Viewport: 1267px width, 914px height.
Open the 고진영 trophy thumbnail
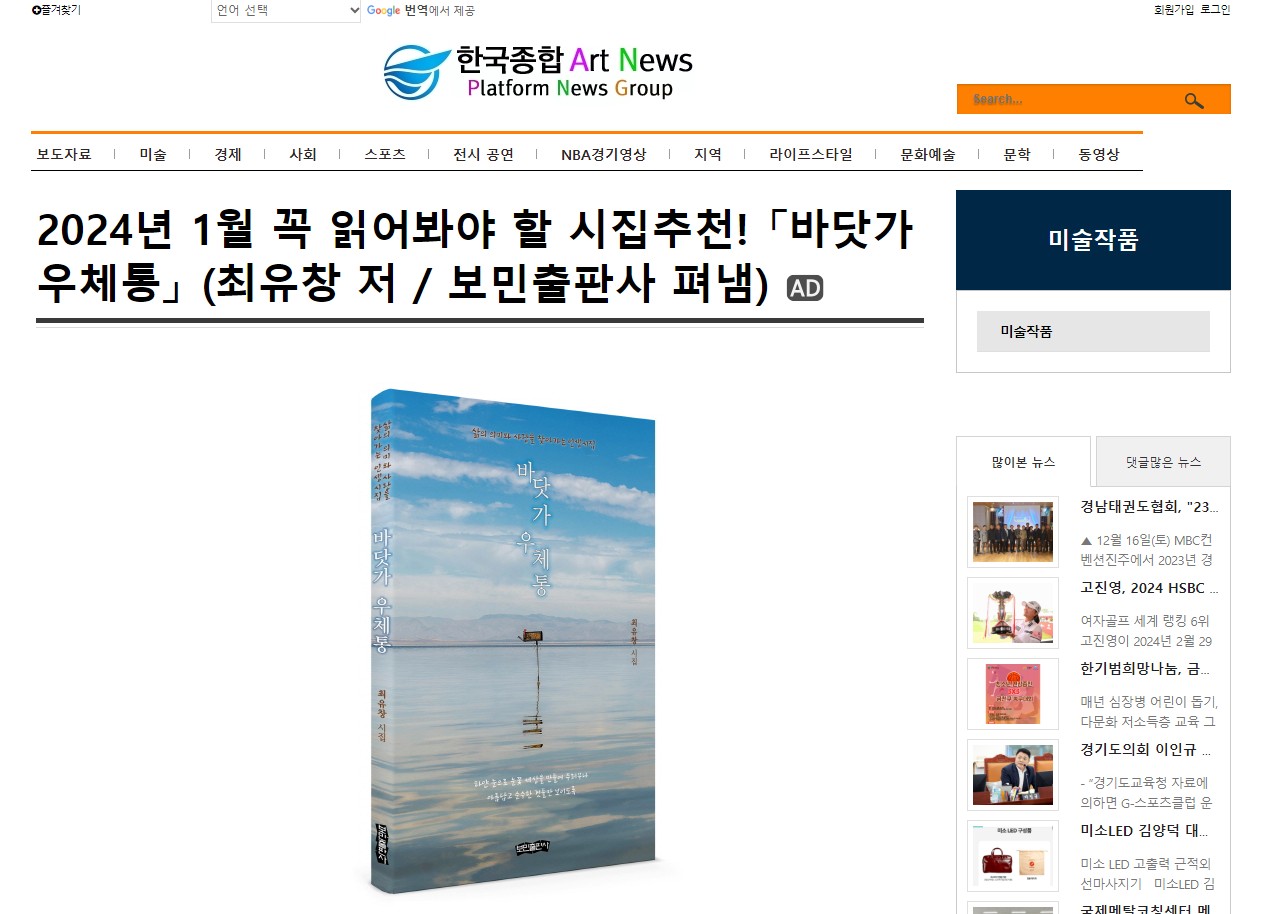tap(1013, 612)
